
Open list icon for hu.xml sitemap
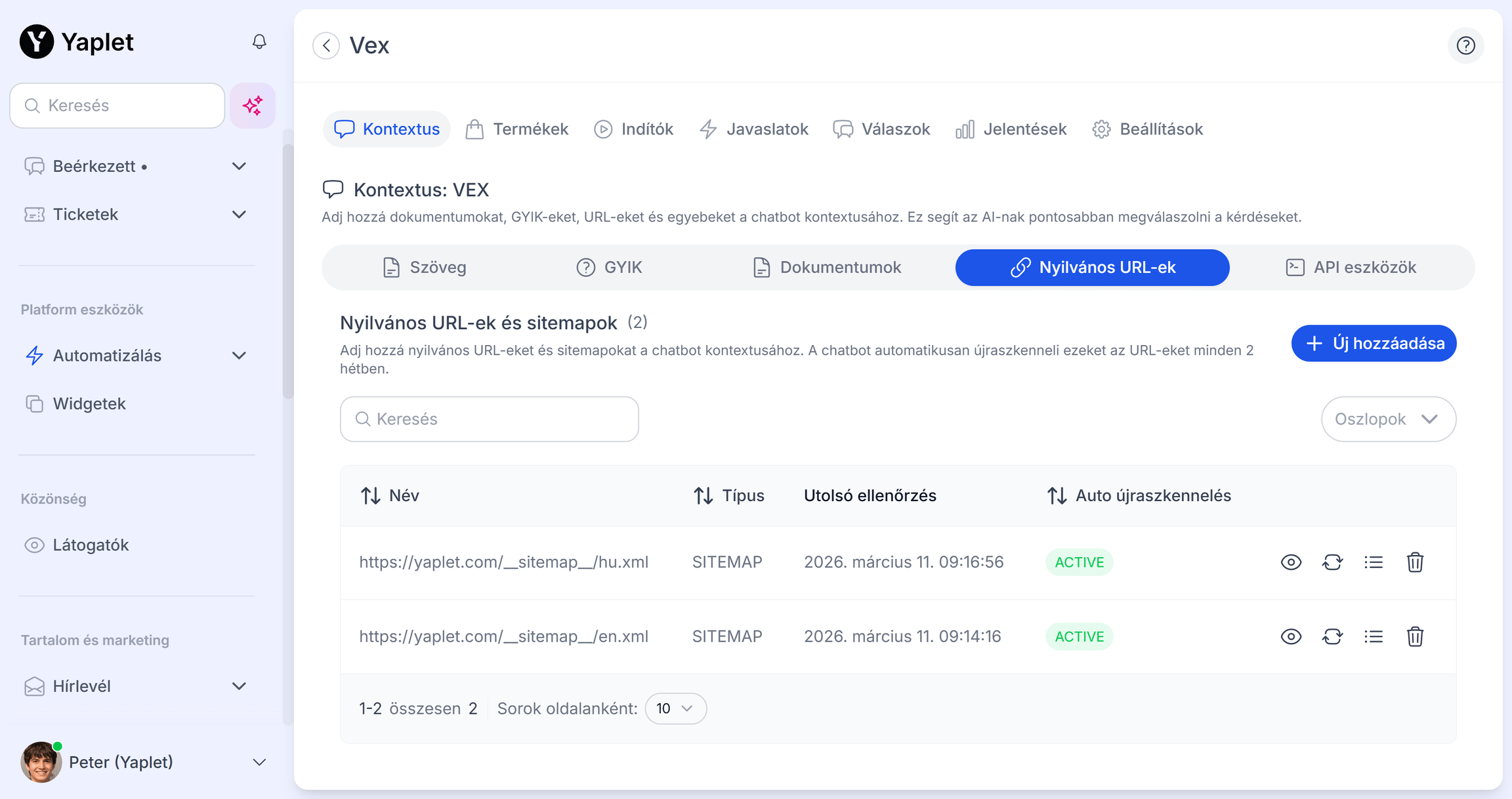1374,562
